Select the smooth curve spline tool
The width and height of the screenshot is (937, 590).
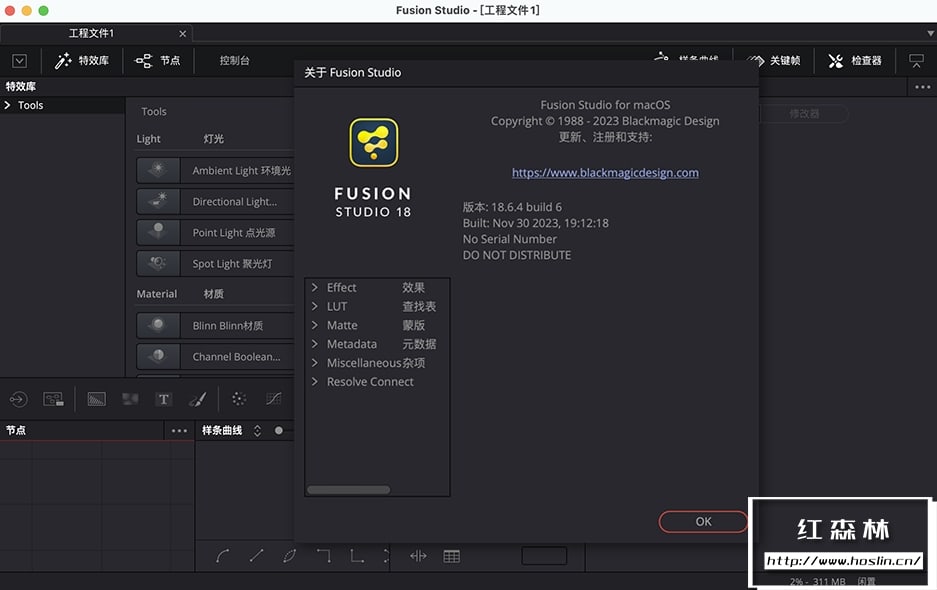coord(222,556)
